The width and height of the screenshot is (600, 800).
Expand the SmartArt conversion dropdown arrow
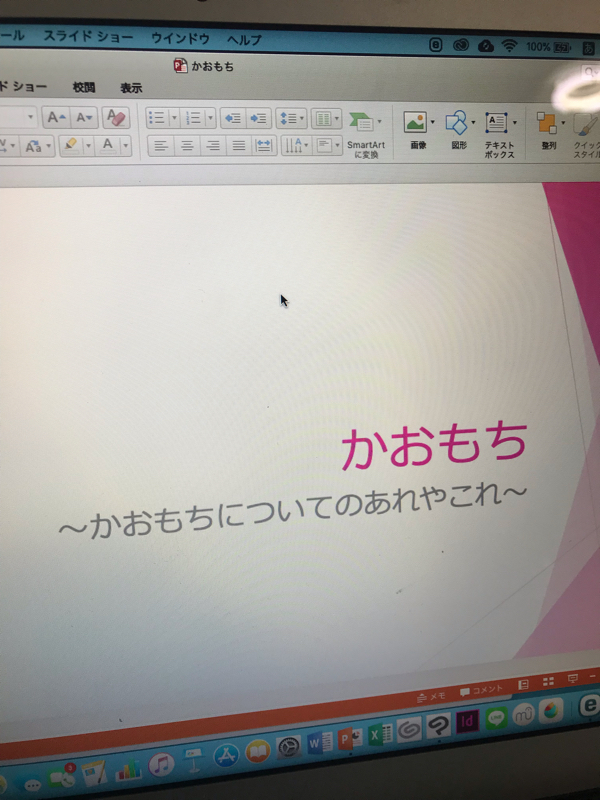click(x=379, y=121)
